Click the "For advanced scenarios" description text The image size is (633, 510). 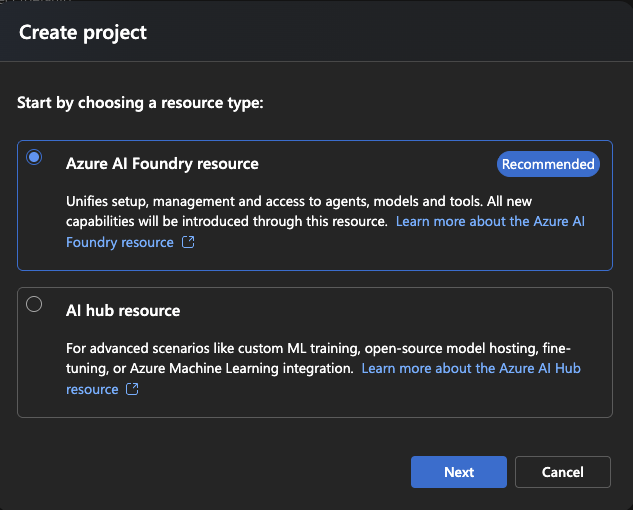tap(200, 348)
